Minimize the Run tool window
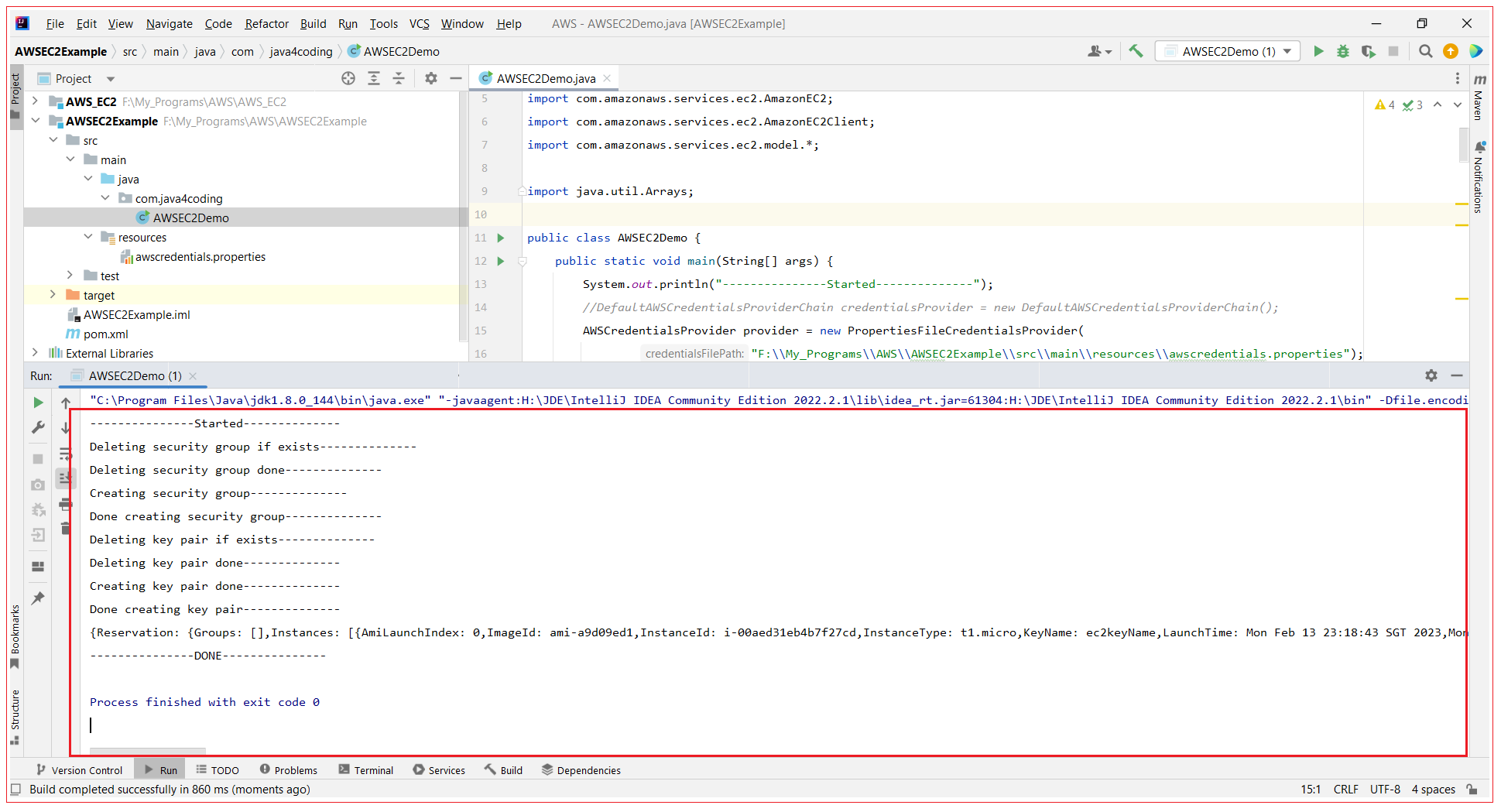The height and width of the screenshot is (812, 1501). (x=1456, y=375)
